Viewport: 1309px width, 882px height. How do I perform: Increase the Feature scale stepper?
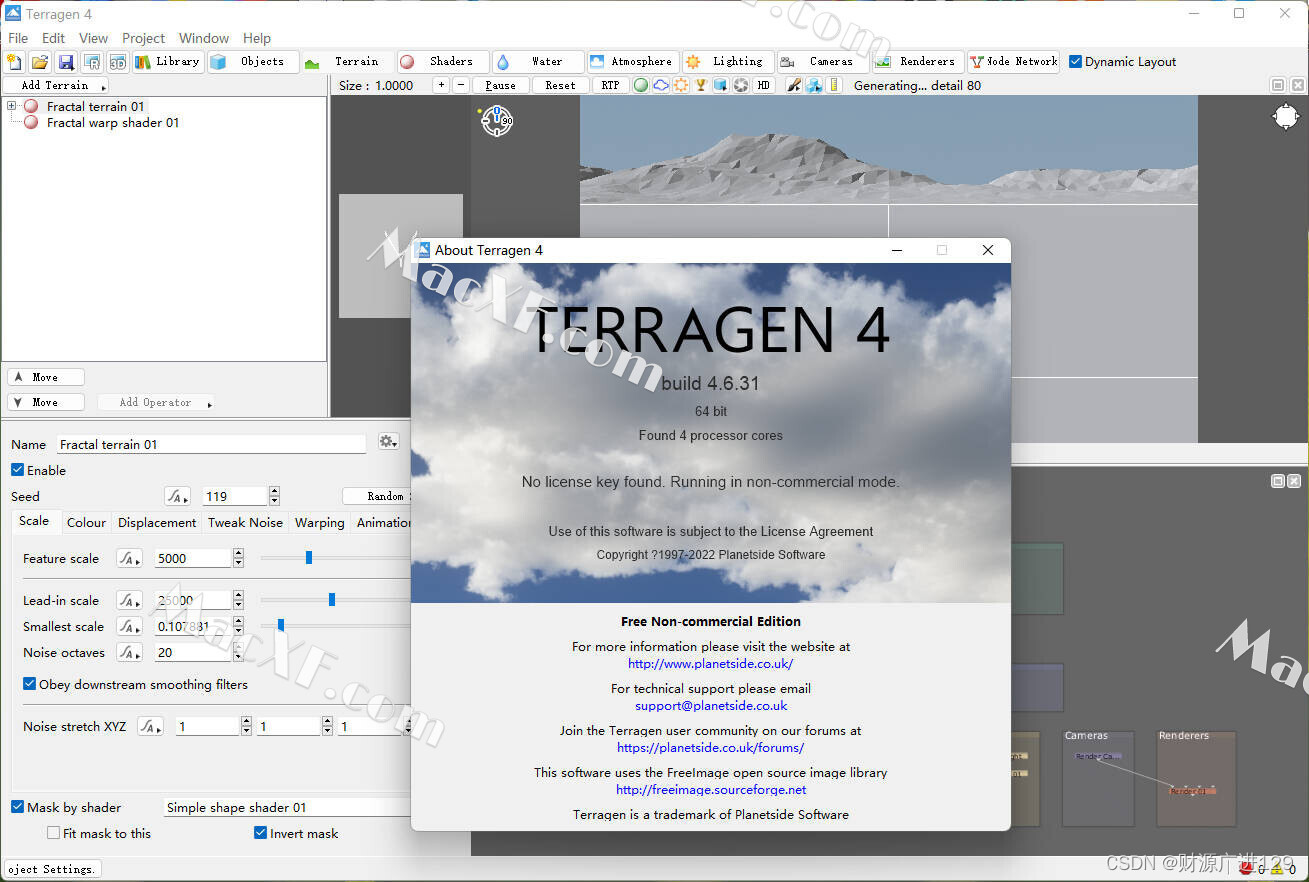pos(238,553)
